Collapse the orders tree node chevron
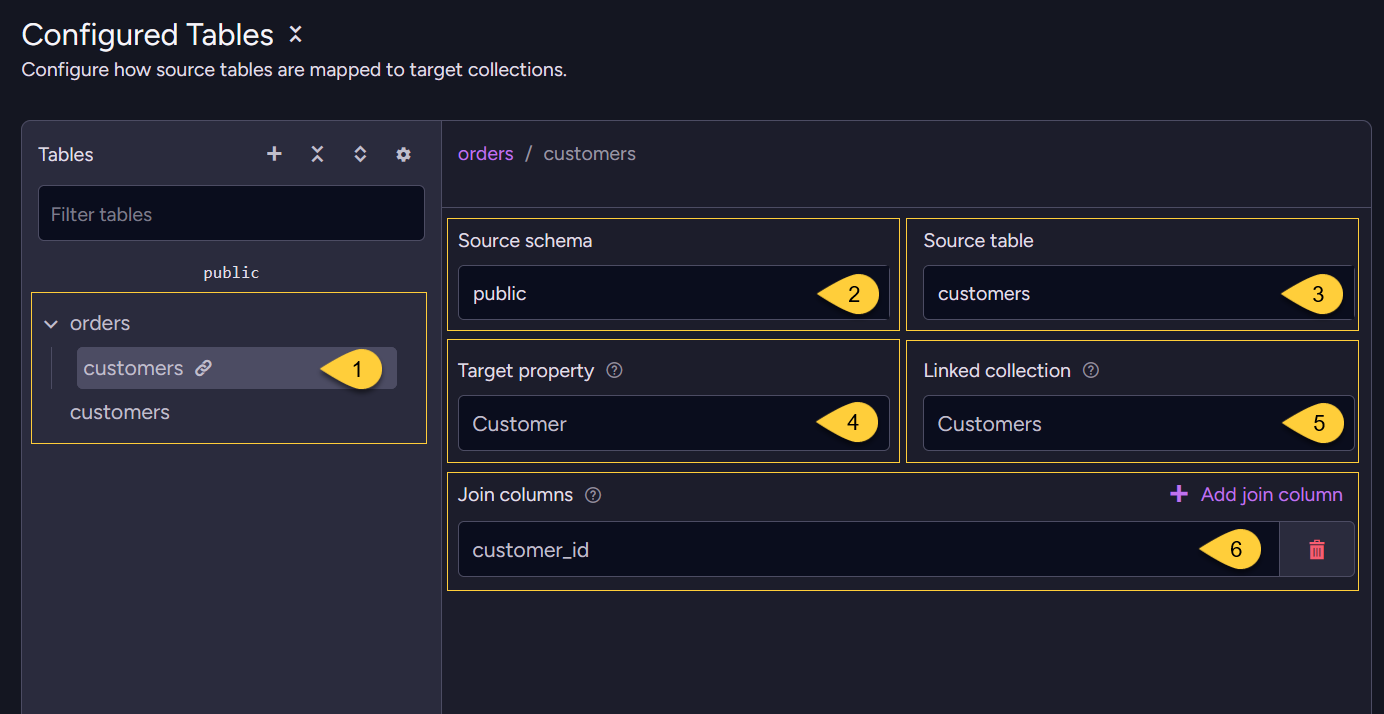 51,324
